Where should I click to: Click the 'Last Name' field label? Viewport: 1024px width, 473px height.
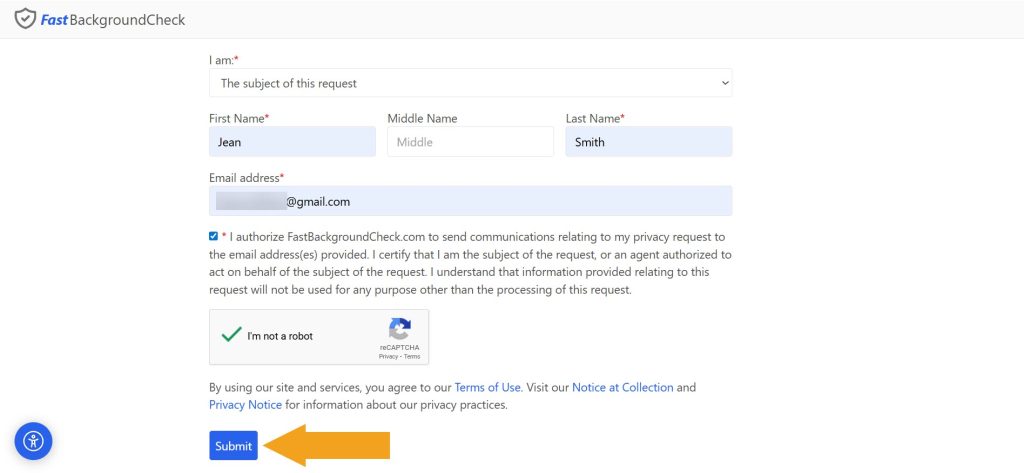click(595, 118)
